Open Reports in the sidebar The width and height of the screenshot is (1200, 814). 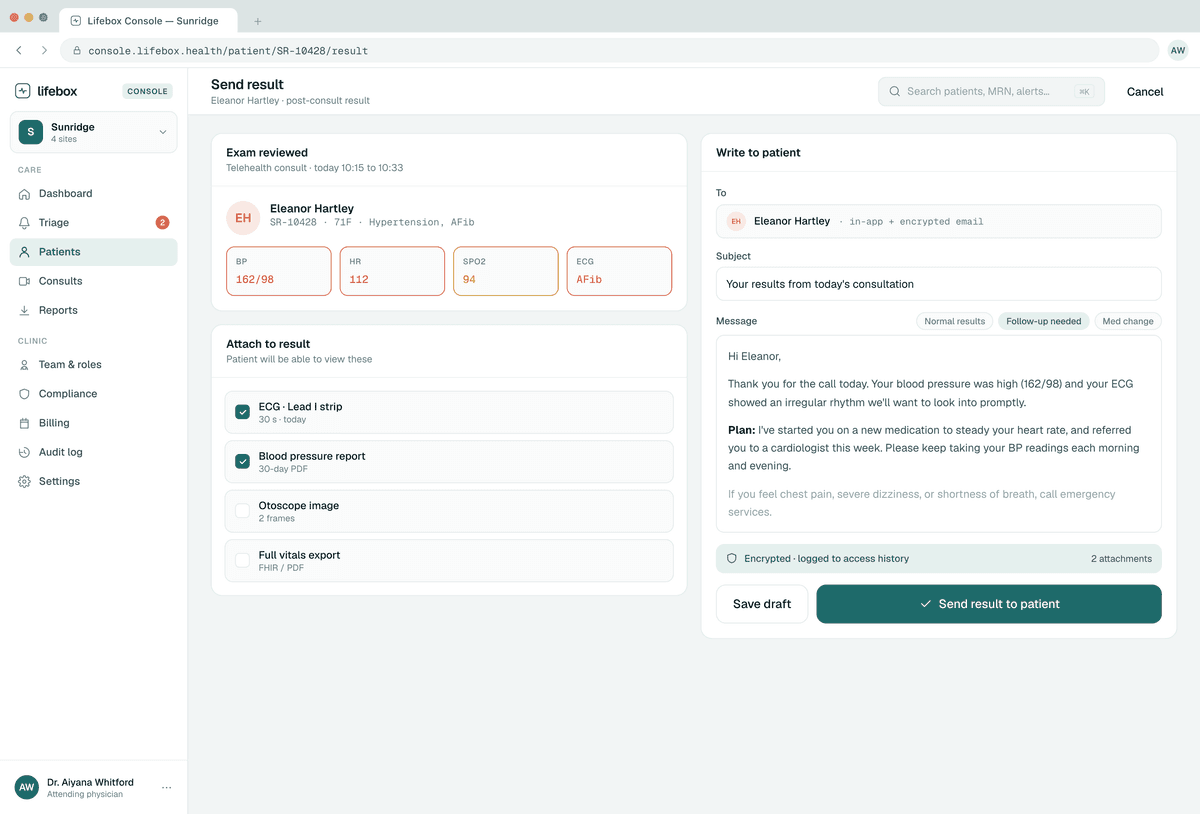[x=94, y=310]
